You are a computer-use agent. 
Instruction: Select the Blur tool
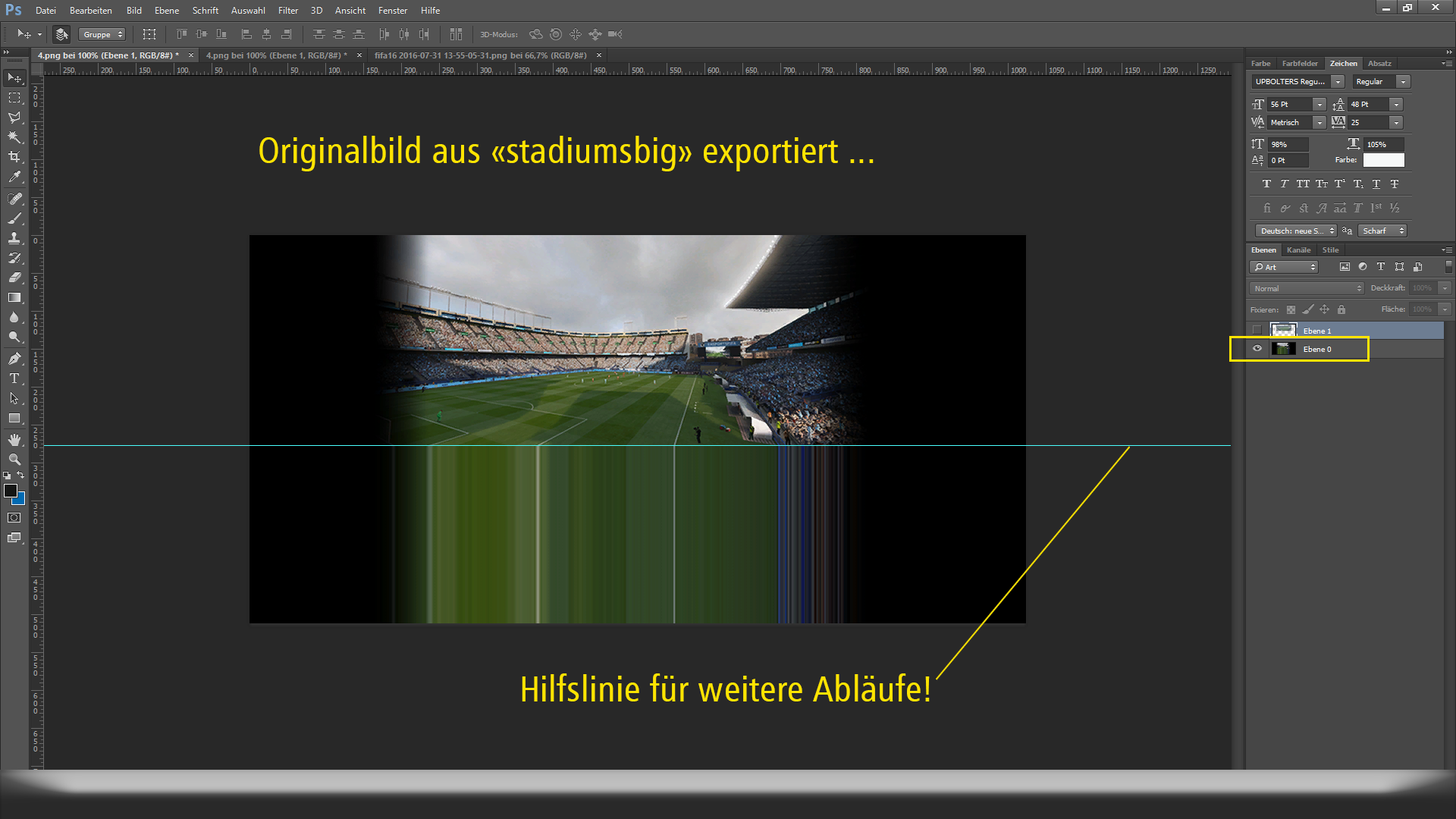tap(14, 317)
